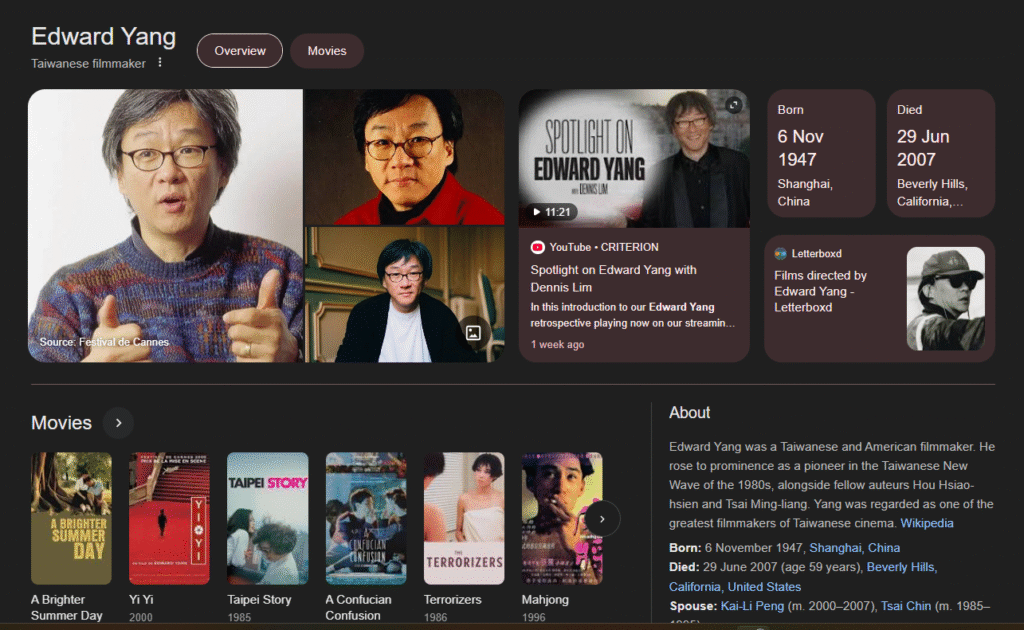This screenshot has width=1024, height=630.
Task: Click the Letterboxd logo icon
Action: coord(780,254)
